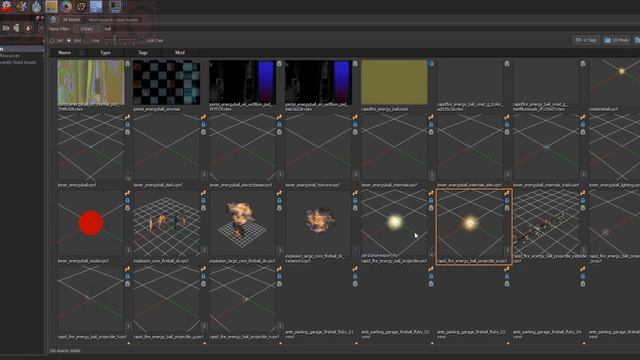Click the down-arrow icon in left panel toolbar

pos(28,28)
